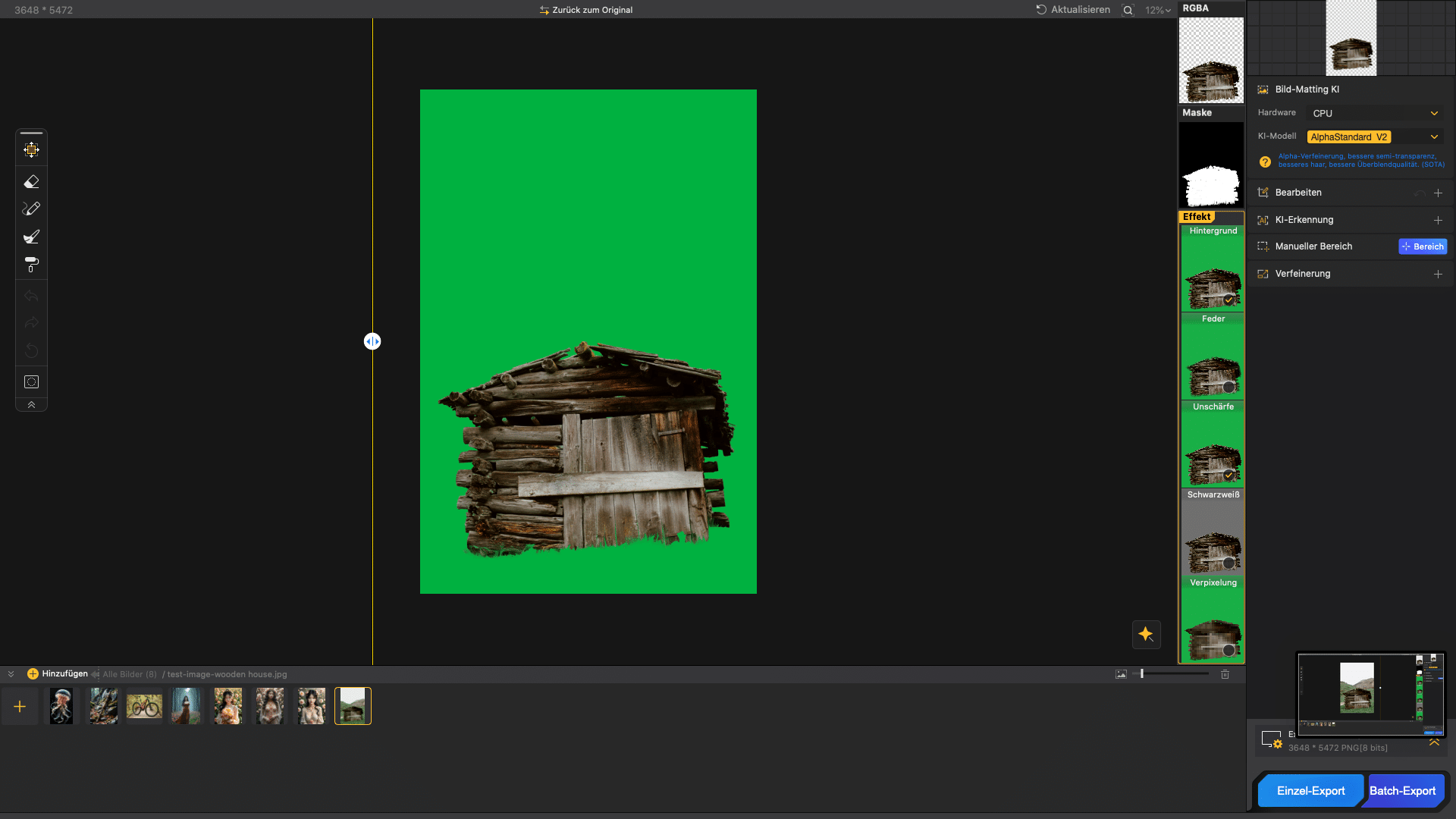This screenshot has width=1456, height=819.
Task: Click the Einzel-Export button
Action: (x=1310, y=790)
